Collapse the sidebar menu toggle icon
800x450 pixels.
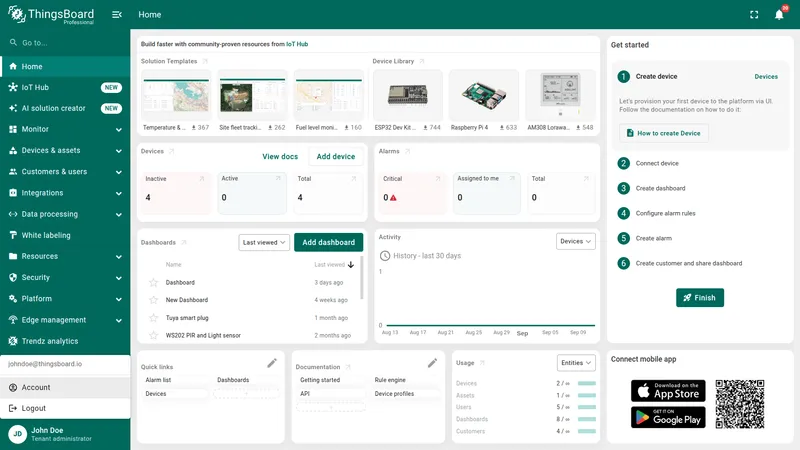pyautogui.click(x=117, y=15)
